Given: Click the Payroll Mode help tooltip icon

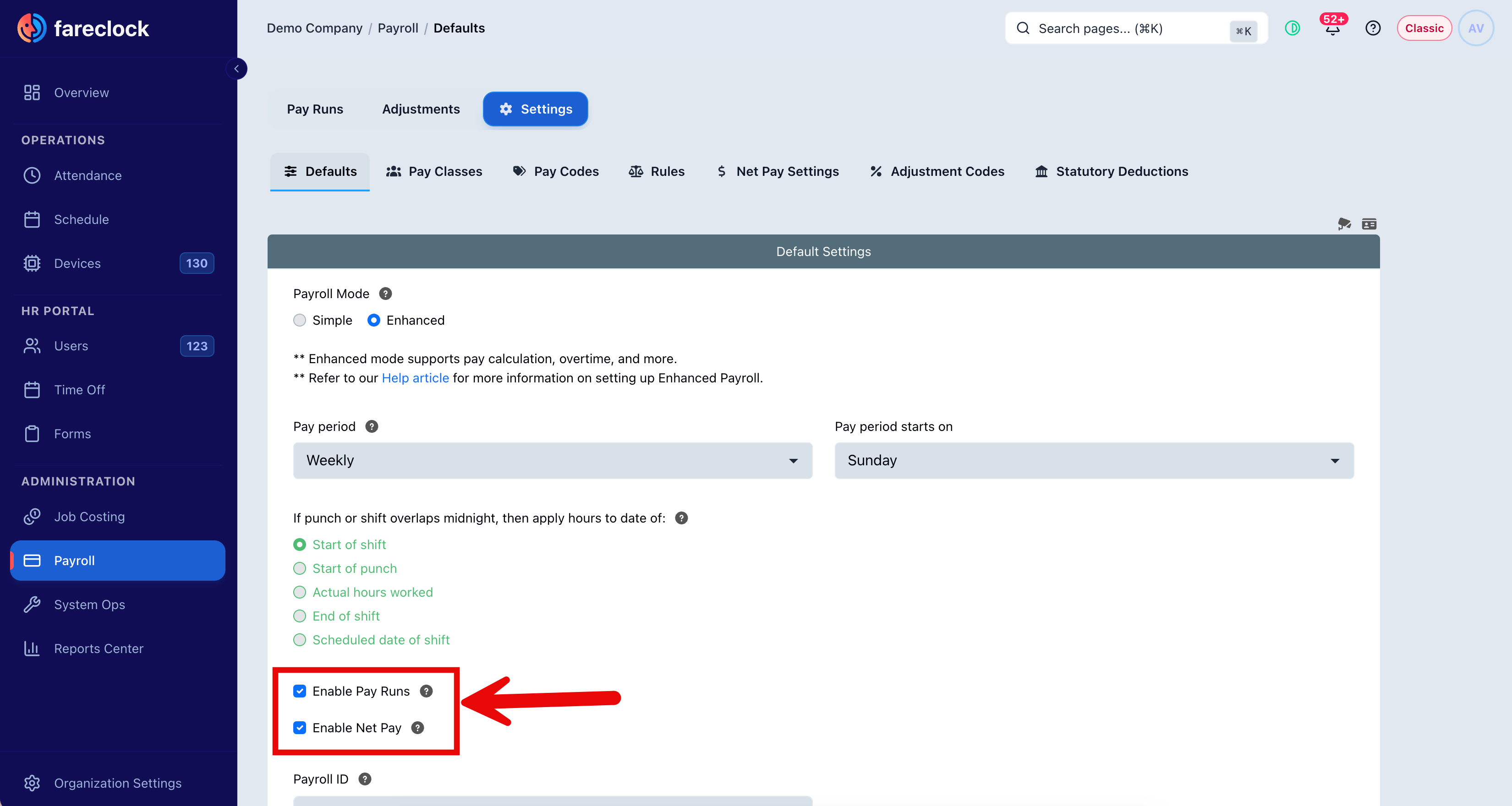Looking at the screenshot, I should pos(385,294).
